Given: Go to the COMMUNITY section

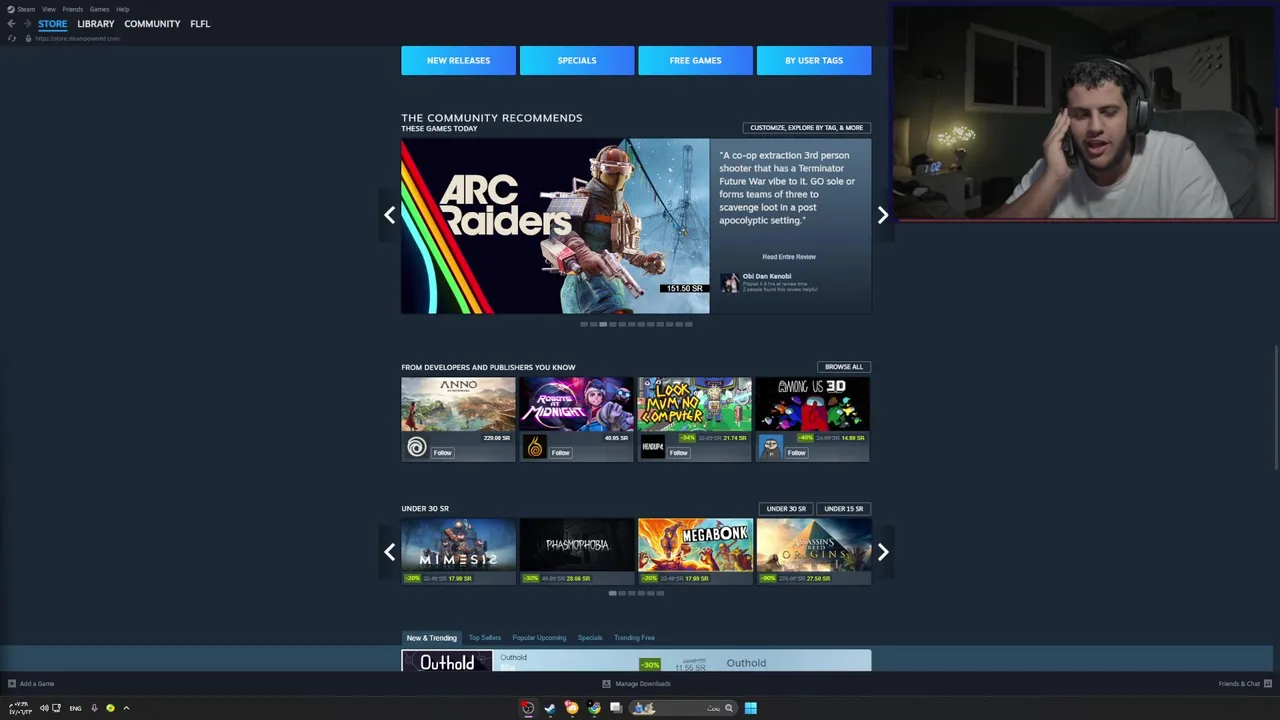Looking at the screenshot, I should pos(152,24).
